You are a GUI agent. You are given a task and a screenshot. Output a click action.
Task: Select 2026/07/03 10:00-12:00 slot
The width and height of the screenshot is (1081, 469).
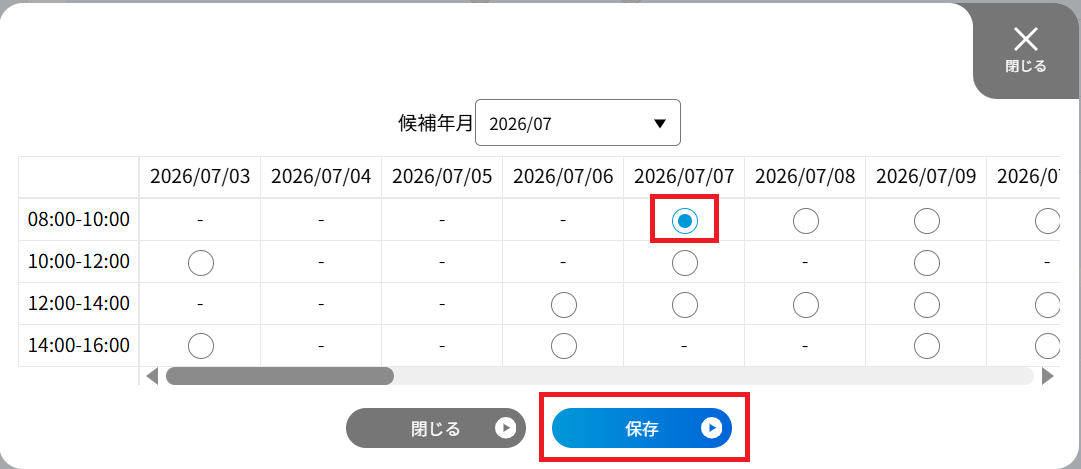tap(201, 263)
